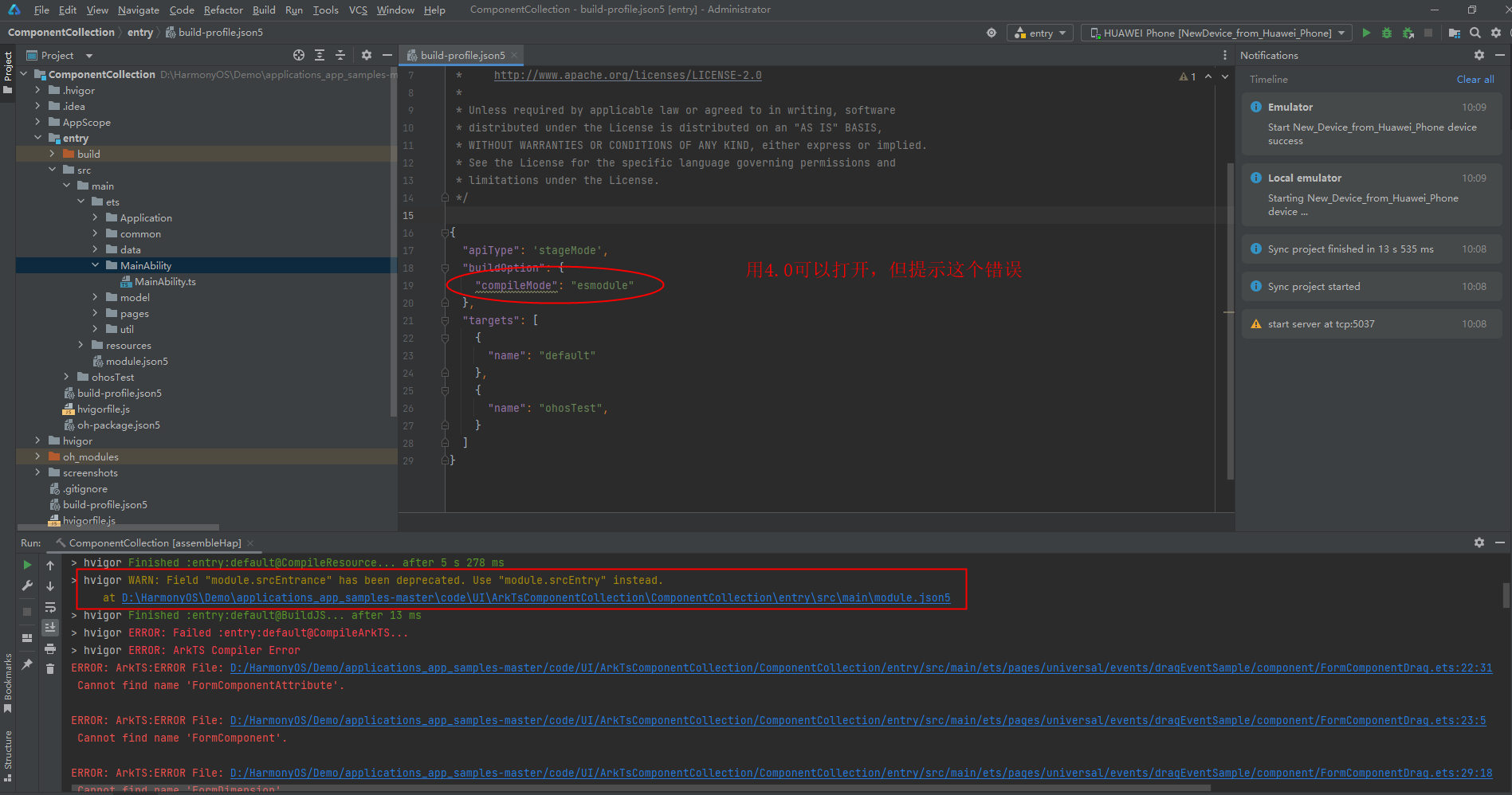Expand the pages folder
This screenshot has height=795, width=1512.
click(95, 313)
